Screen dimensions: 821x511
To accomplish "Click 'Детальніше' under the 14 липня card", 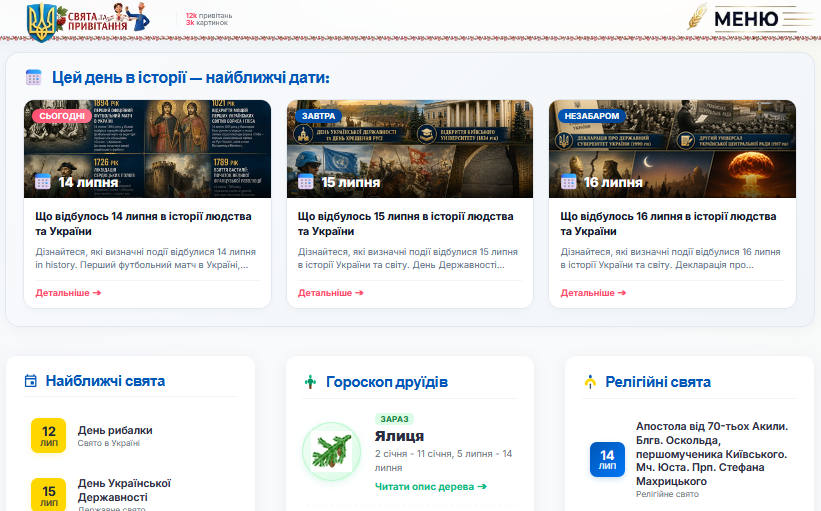I will 68,293.
